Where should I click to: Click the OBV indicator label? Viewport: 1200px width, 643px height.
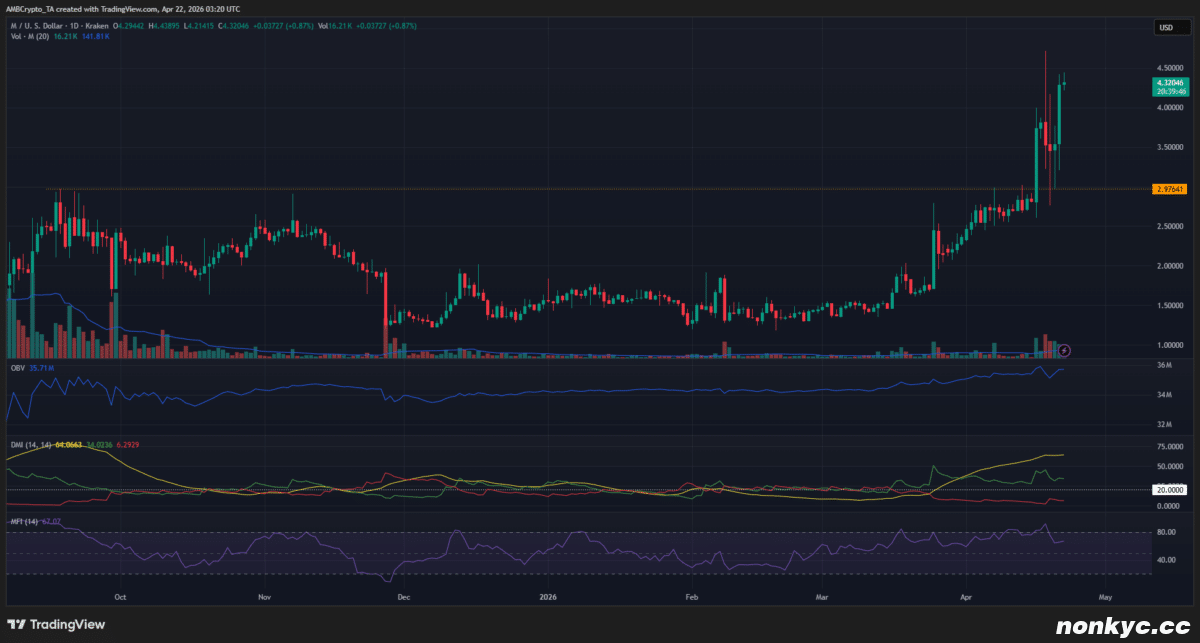coord(17,368)
